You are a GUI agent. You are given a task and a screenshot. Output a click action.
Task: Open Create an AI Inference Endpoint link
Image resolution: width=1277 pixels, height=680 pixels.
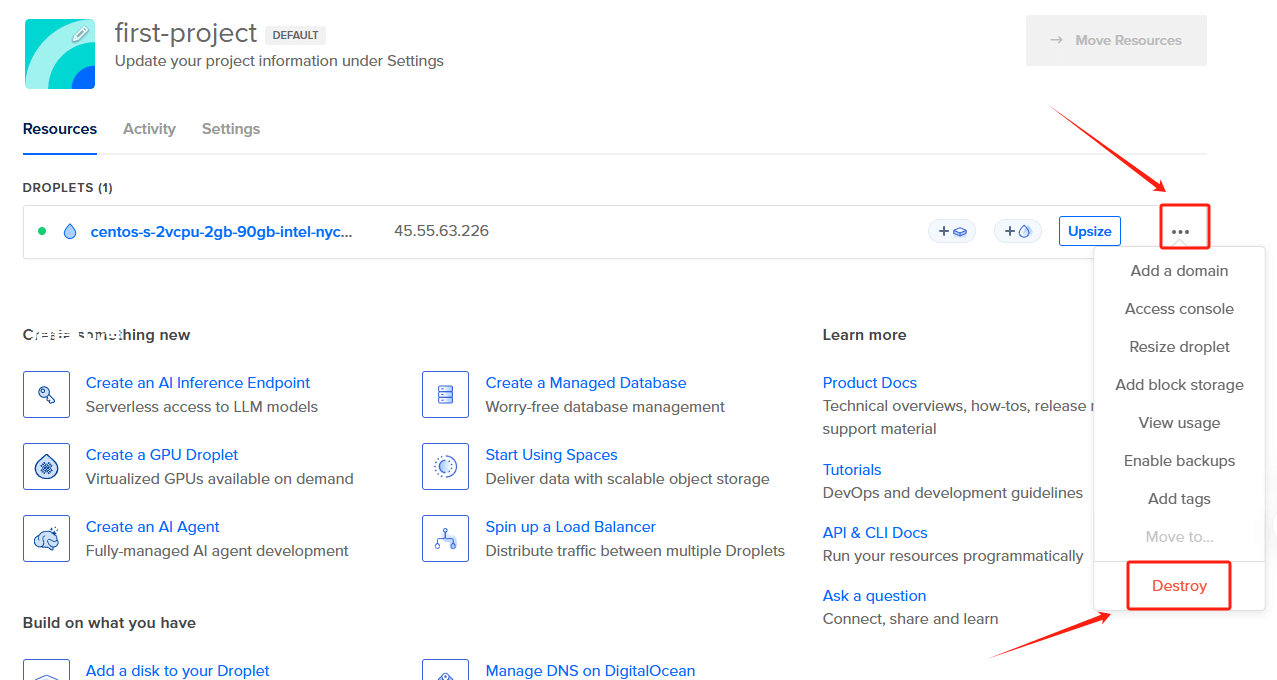[198, 383]
